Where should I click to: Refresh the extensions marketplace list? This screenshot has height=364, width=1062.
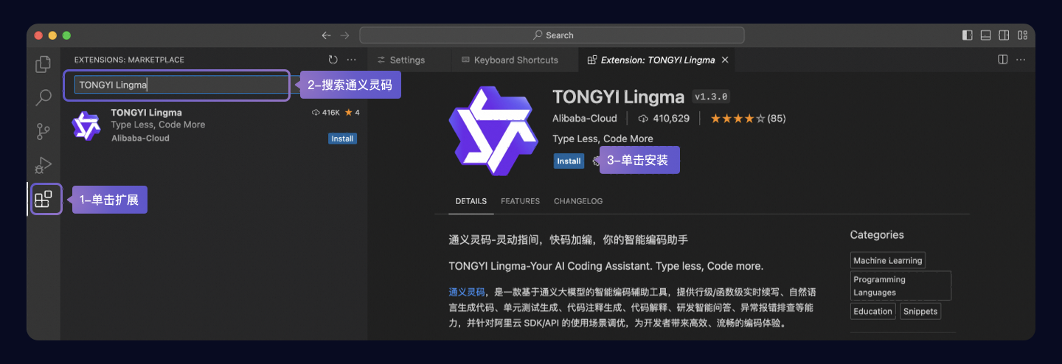[x=333, y=60]
